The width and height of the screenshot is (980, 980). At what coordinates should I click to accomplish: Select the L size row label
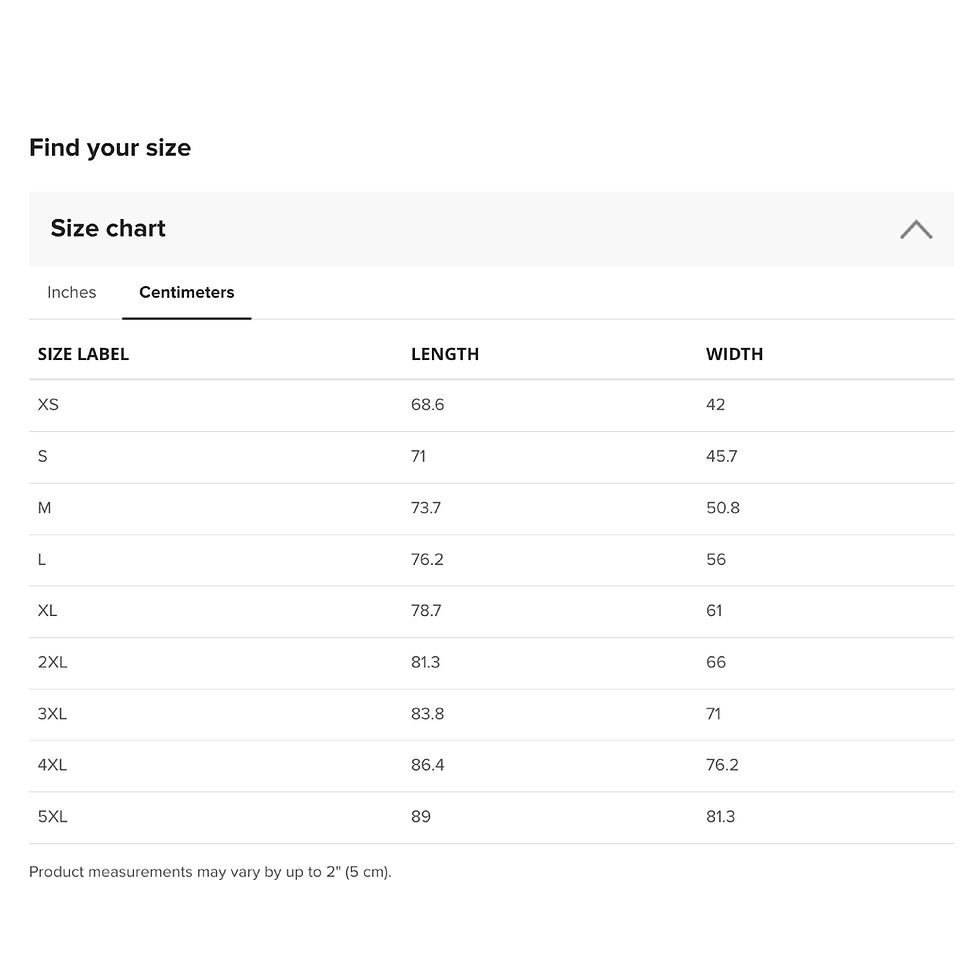click(x=42, y=559)
